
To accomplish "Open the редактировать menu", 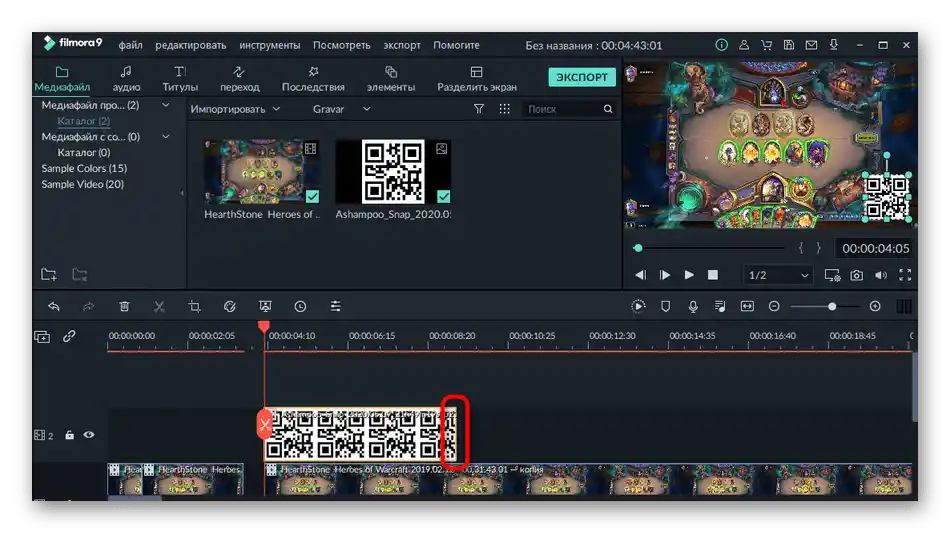I will pyautogui.click(x=190, y=45).
